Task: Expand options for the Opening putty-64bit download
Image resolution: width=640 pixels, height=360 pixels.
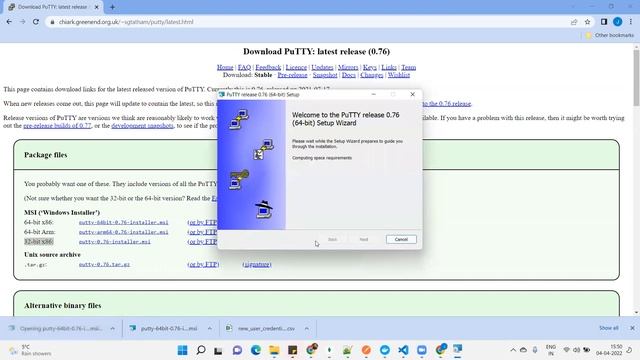Action: coord(112,329)
